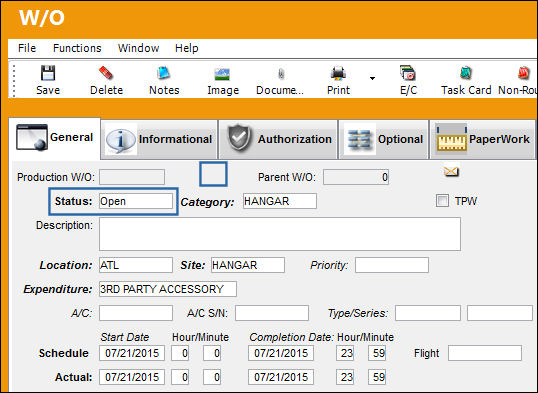
Task: Click the toolbar drag handle dots
Action: tap(14, 80)
